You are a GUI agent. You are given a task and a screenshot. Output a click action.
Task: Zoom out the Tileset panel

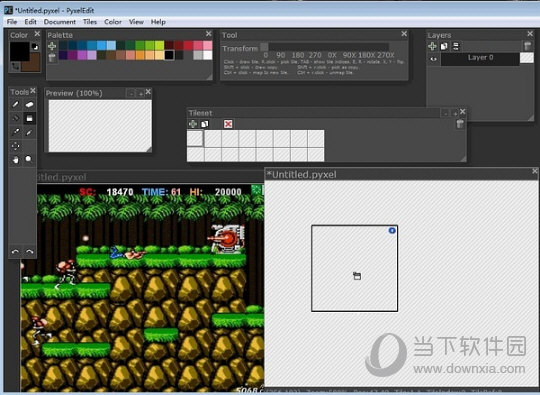click(446, 113)
